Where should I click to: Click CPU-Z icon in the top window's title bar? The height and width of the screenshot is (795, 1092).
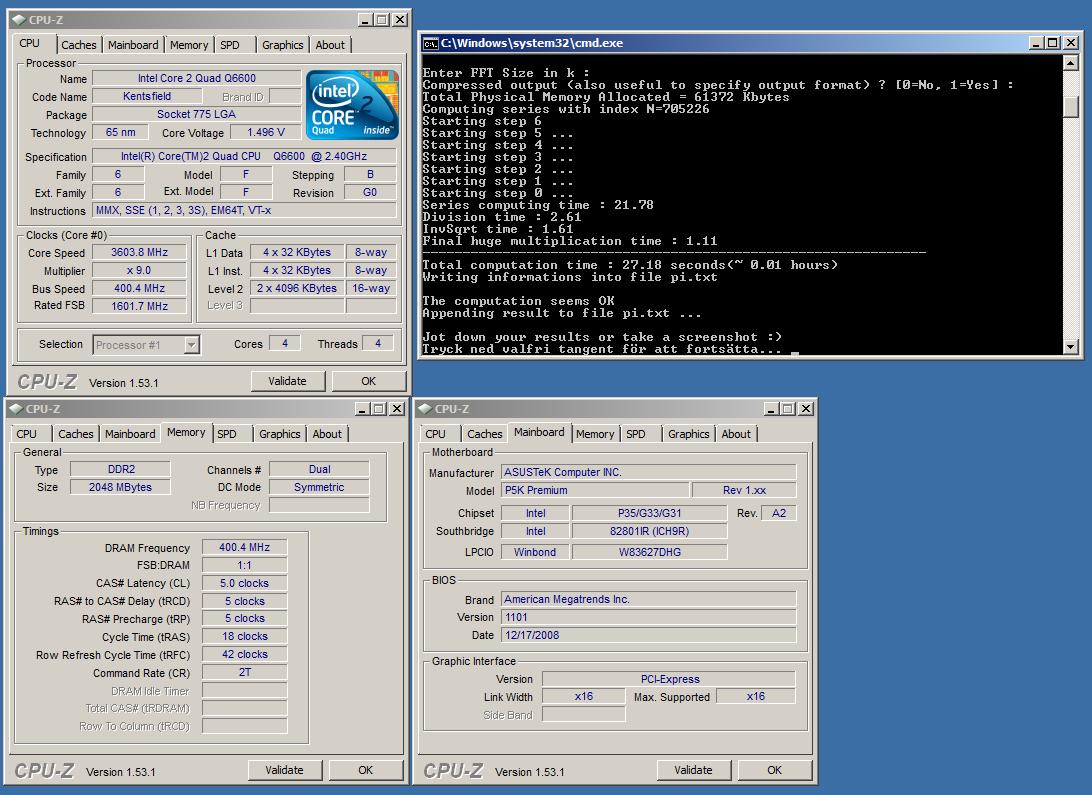coord(20,20)
